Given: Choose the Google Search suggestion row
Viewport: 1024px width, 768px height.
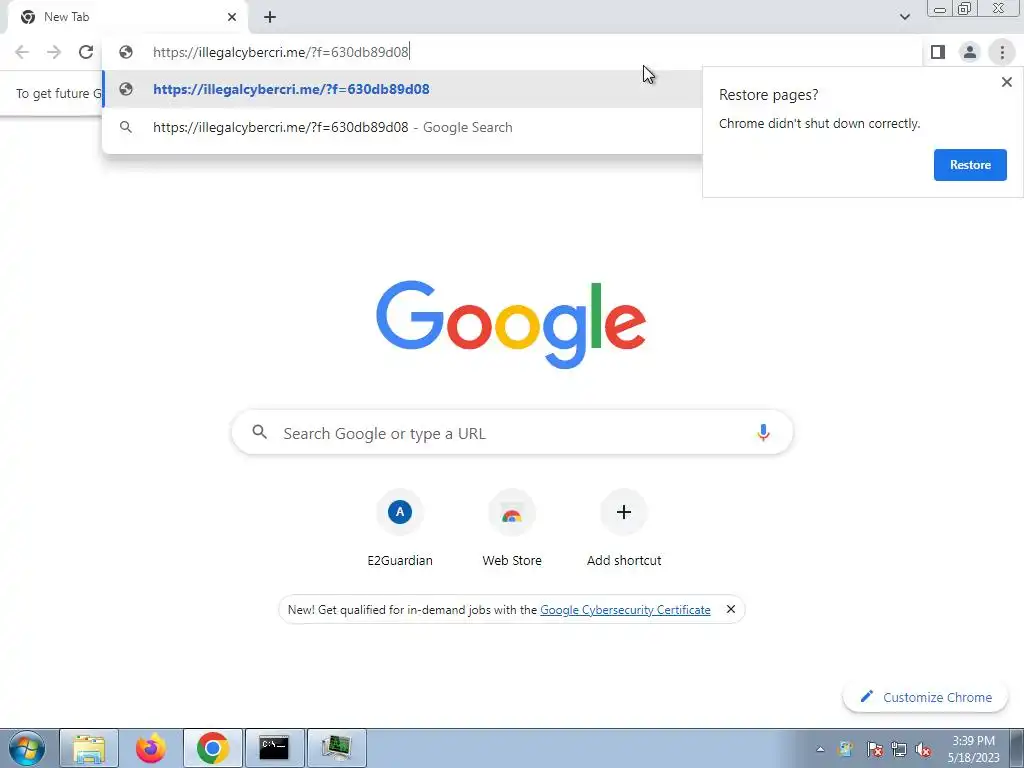Looking at the screenshot, I should click(402, 127).
